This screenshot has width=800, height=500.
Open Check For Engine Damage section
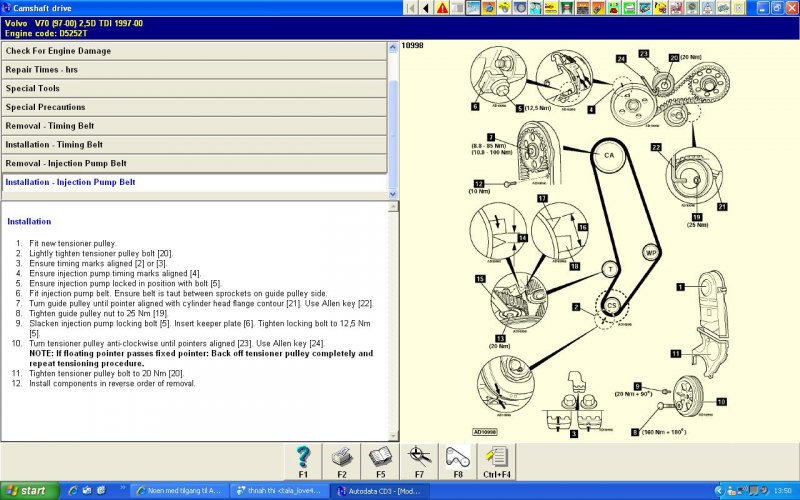point(193,50)
